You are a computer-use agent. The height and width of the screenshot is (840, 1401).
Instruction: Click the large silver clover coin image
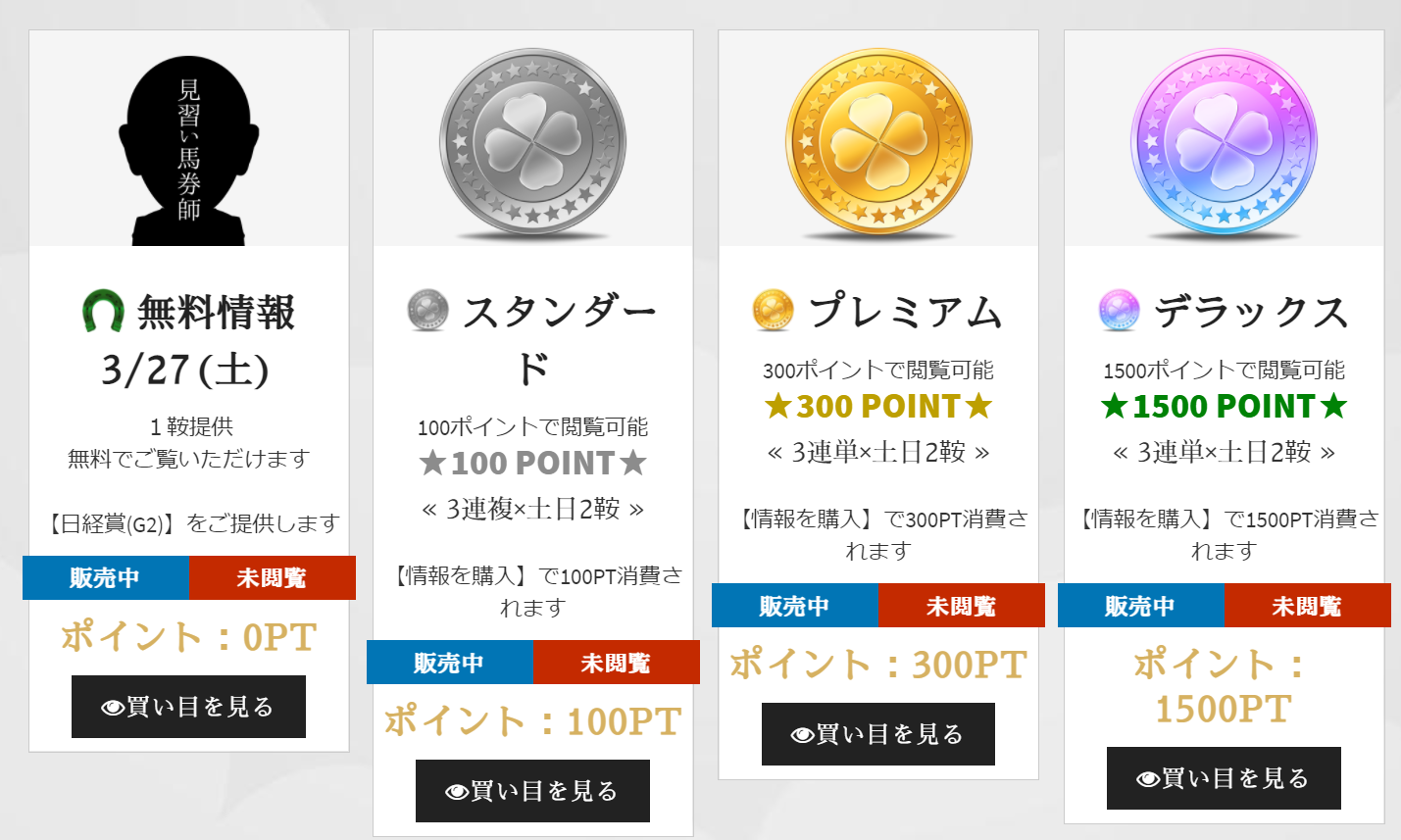pyautogui.click(x=532, y=143)
